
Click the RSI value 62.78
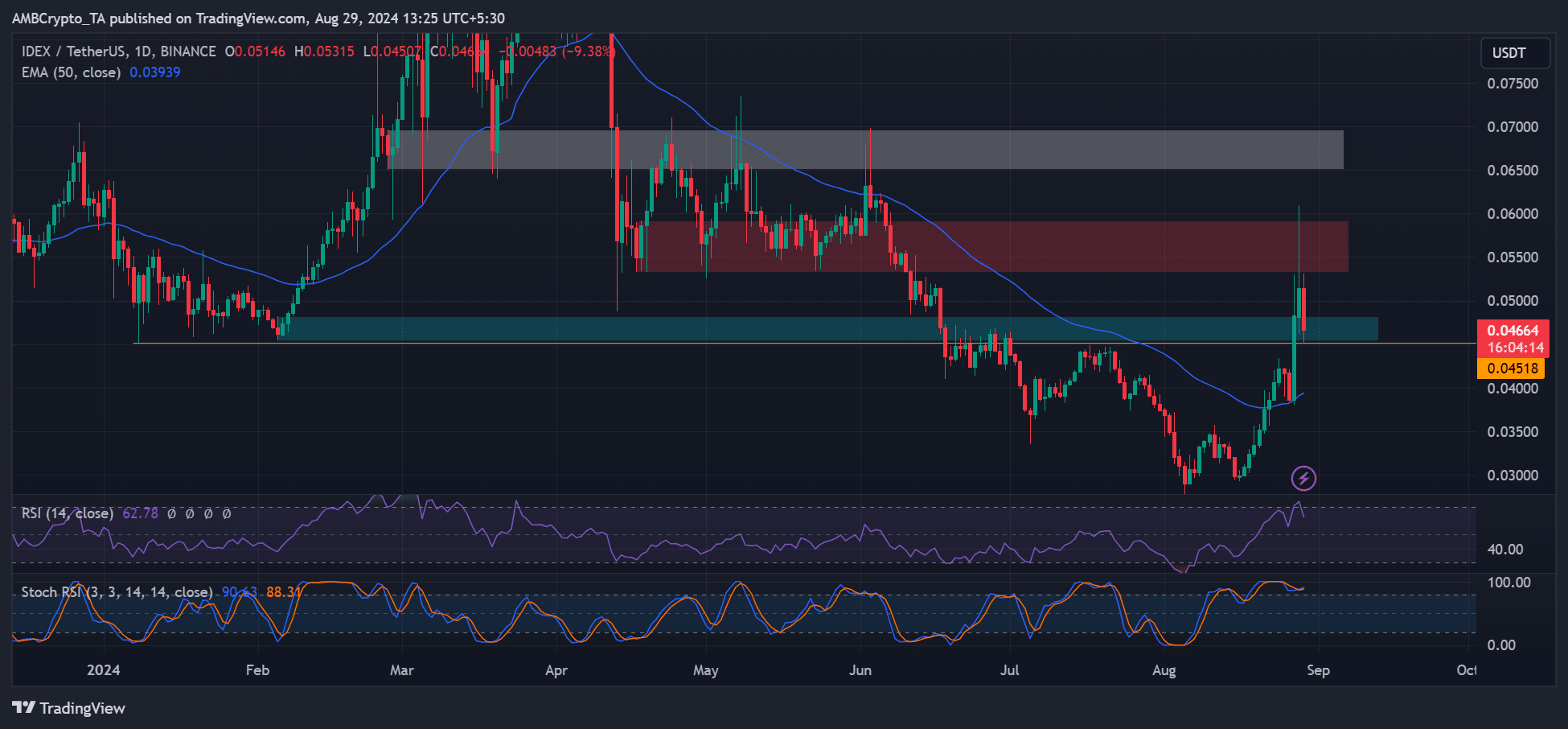click(140, 513)
